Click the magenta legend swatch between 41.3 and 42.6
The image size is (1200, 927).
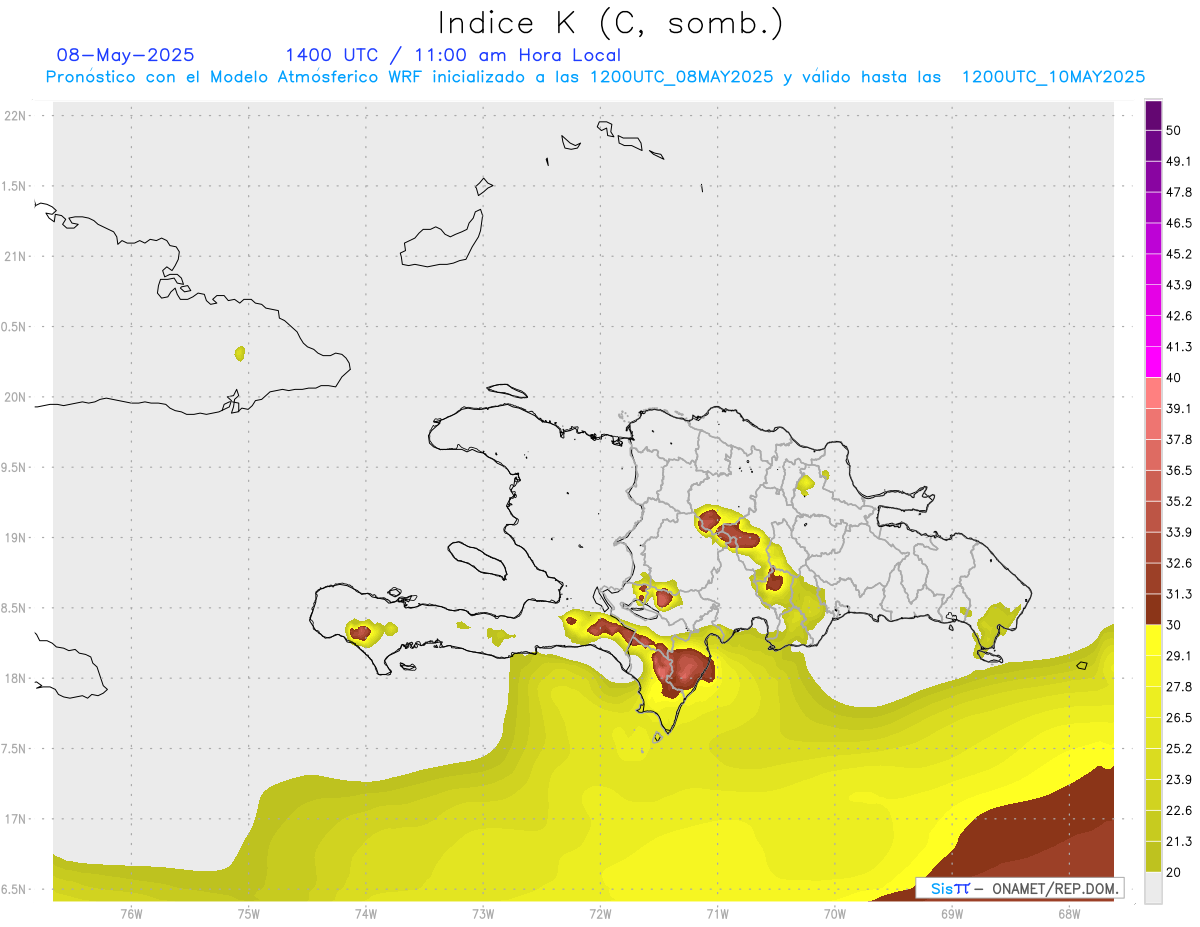(x=1153, y=331)
